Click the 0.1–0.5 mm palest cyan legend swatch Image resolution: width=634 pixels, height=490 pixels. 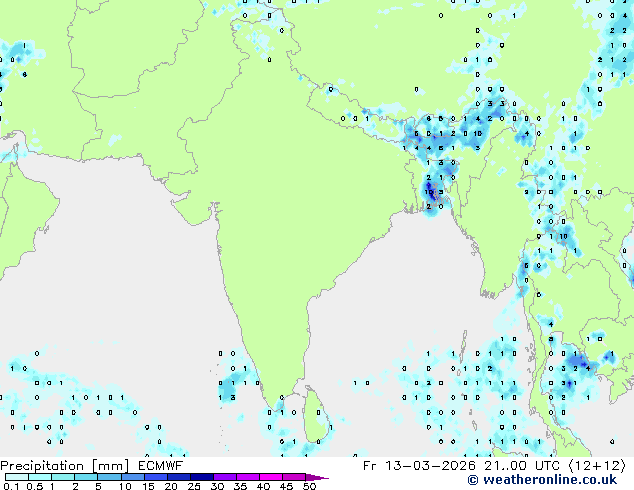tap(17, 477)
